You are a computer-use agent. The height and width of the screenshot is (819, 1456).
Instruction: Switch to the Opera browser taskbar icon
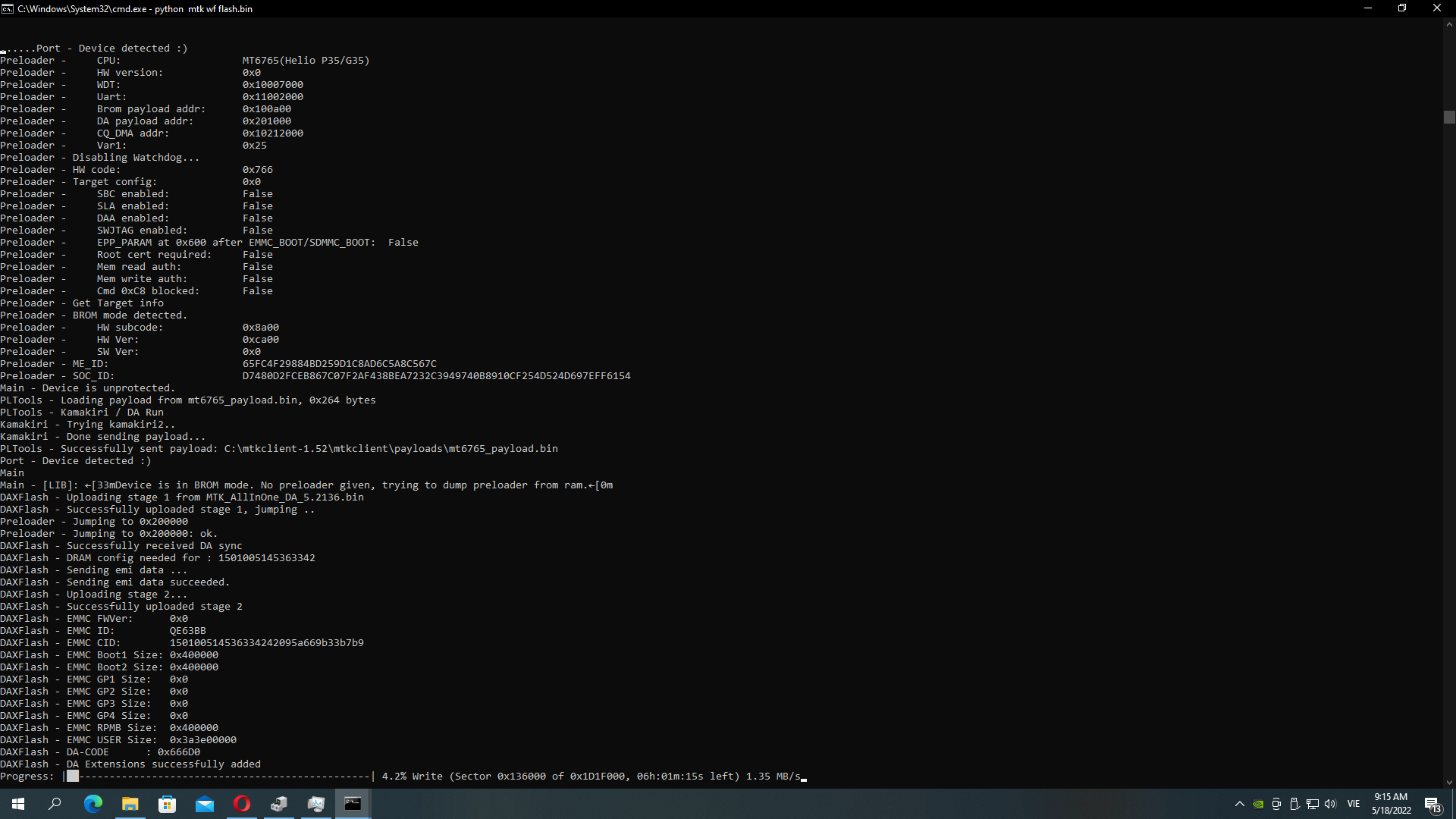point(242,804)
